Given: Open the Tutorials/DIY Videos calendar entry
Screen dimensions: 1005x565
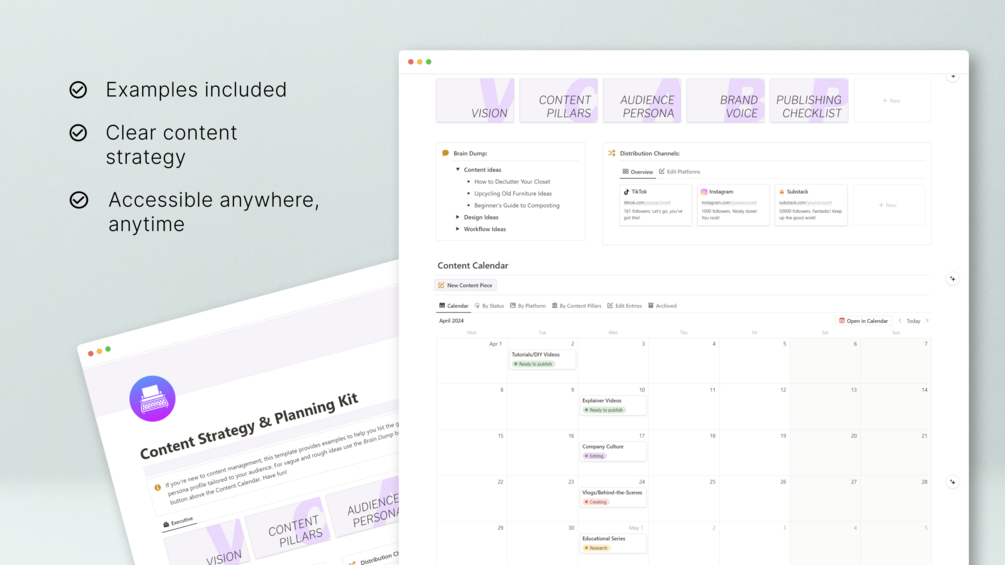Looking at the screenshot, I should coord(542,359).
